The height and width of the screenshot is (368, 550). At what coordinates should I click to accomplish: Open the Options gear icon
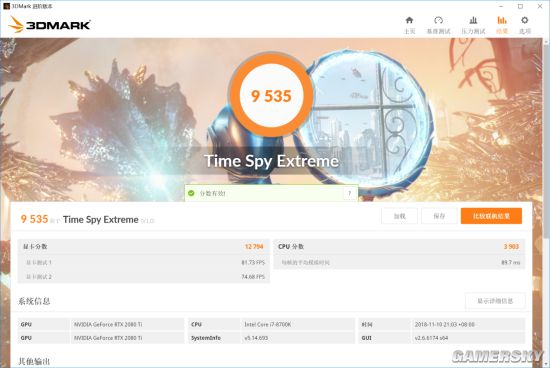(525, 20)
